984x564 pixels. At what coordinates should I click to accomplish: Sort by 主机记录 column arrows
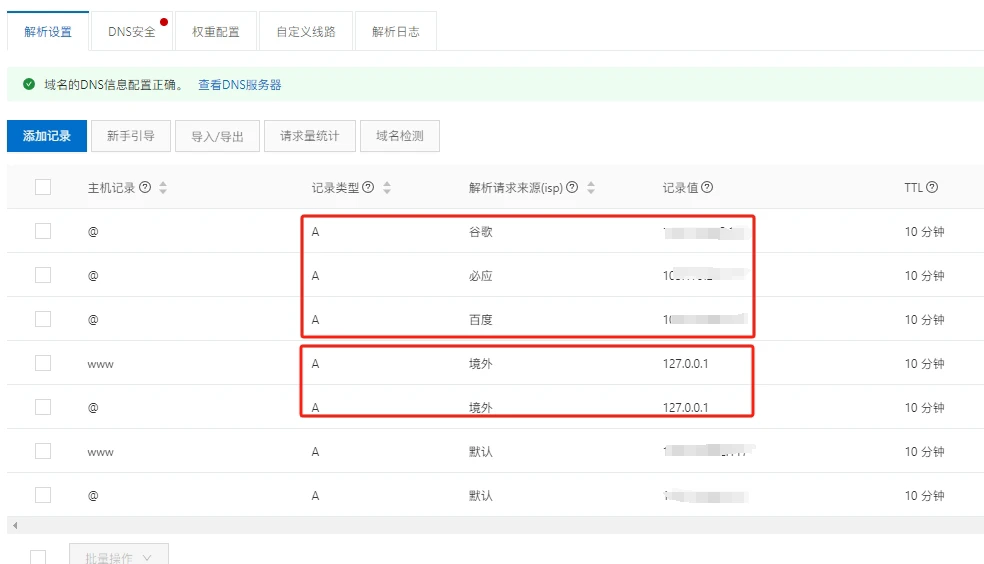click(x=163, y=188)
